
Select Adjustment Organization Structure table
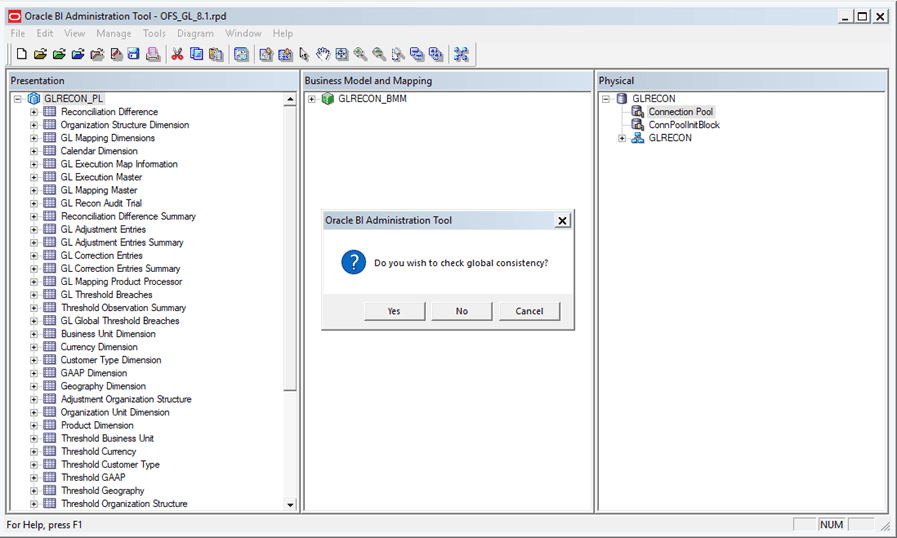pyautogui.click(x=126, y=399)
